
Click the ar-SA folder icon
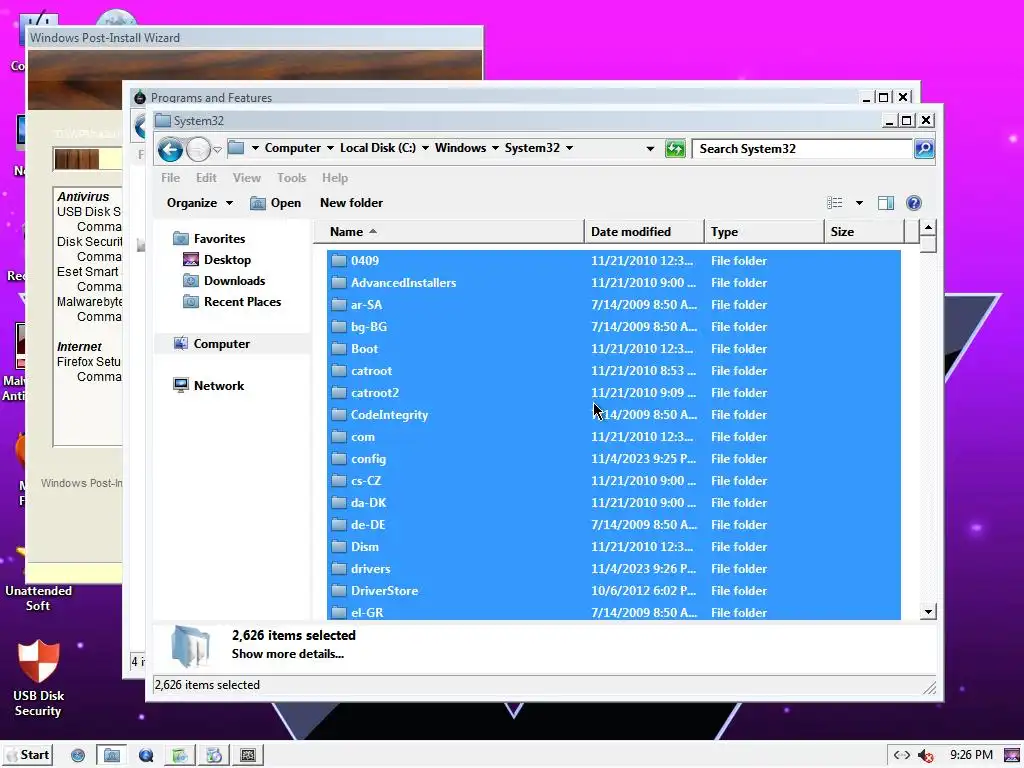coord(338,305)
